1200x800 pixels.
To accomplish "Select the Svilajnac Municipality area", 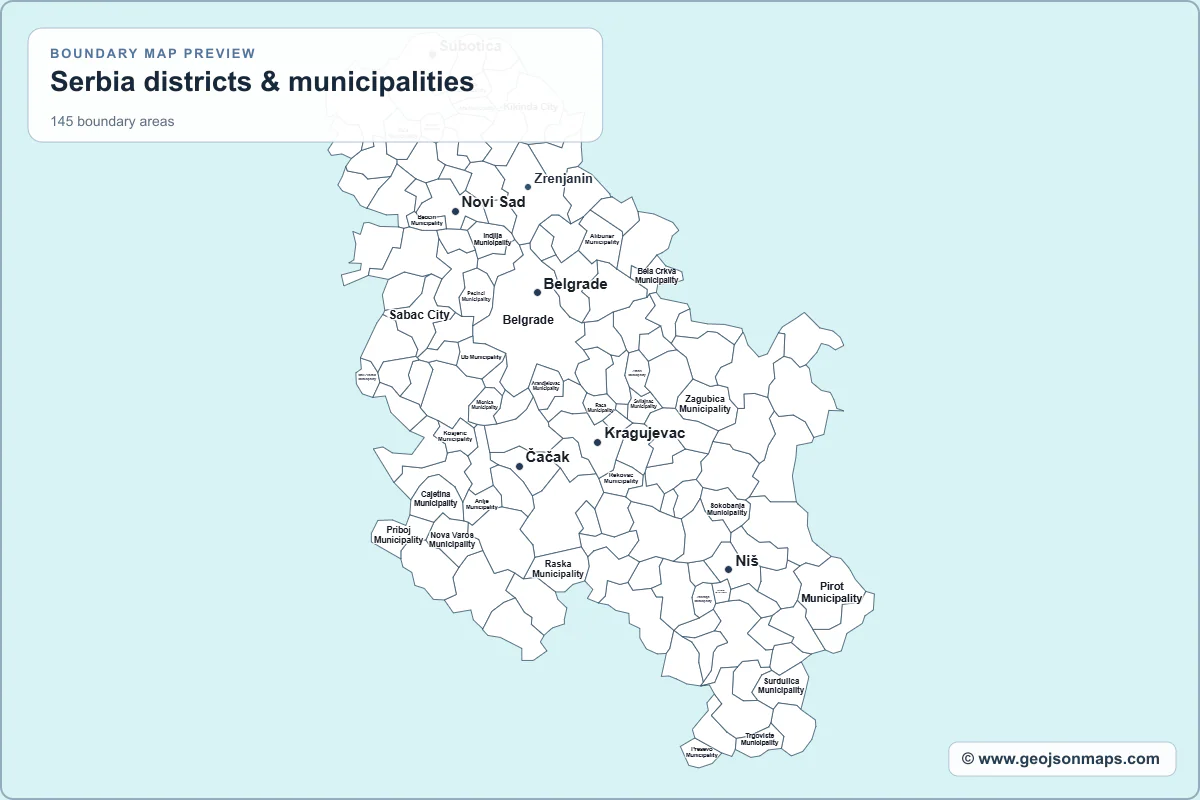I will (643, 403).
